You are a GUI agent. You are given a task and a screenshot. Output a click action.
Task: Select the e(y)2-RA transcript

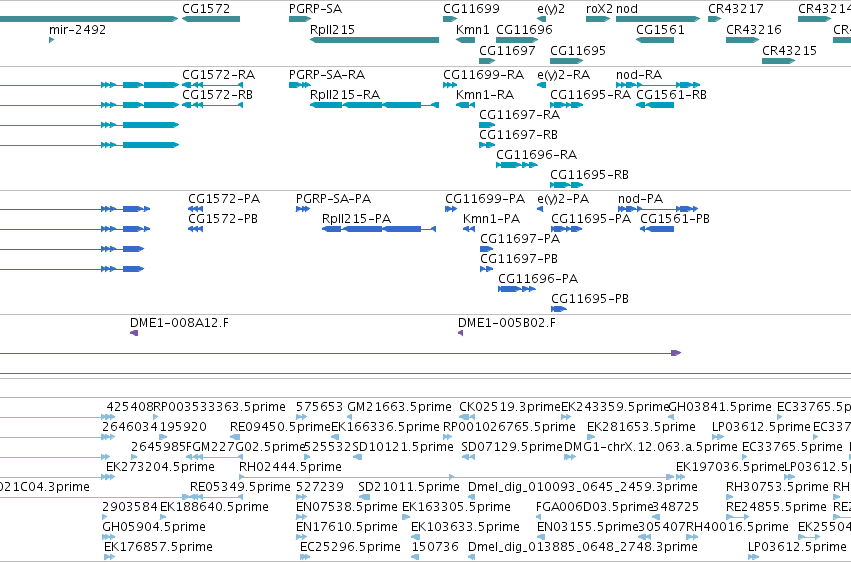tap(541, 85)
